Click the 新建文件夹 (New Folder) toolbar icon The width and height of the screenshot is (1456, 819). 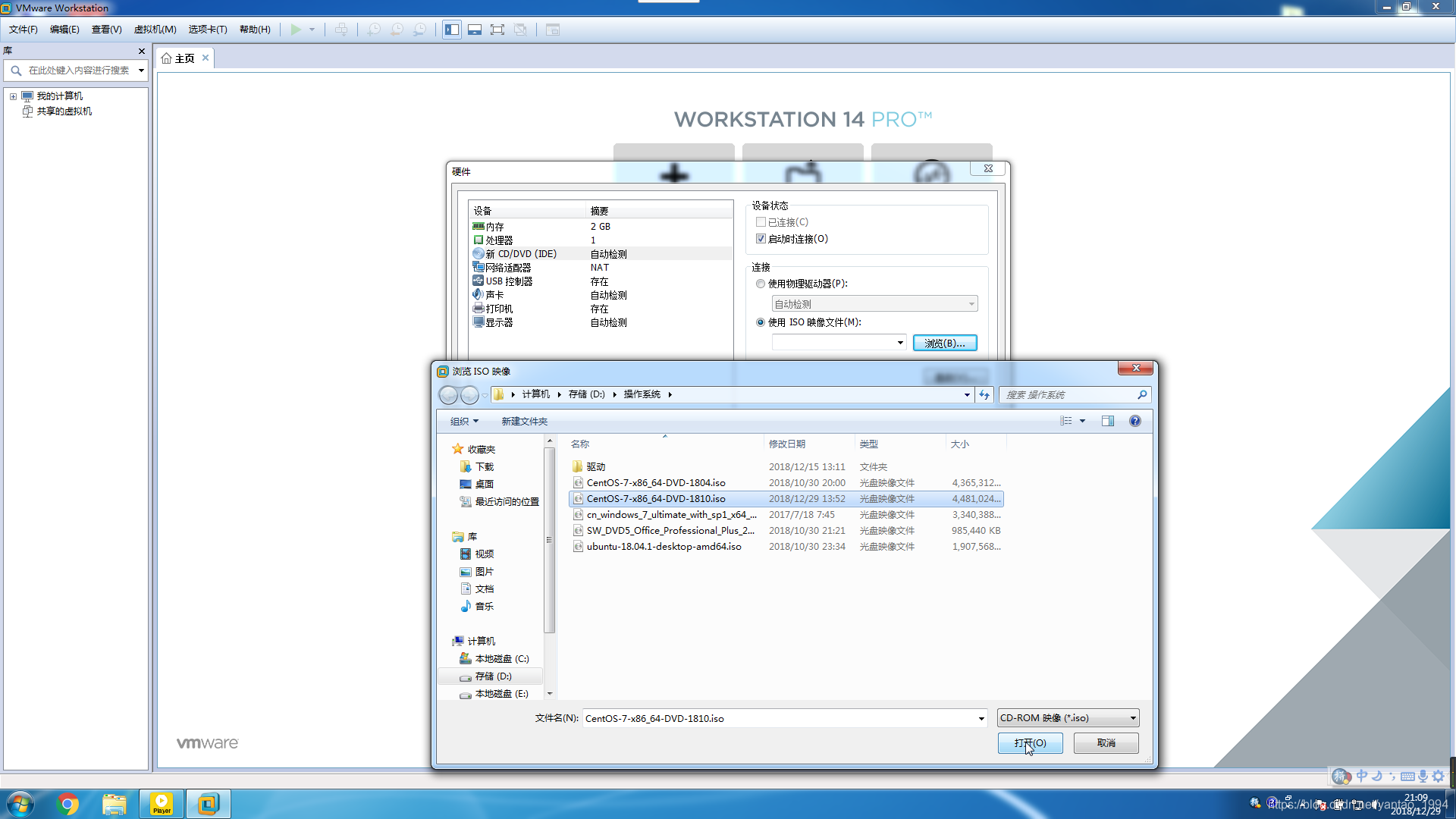coord(524,420)
